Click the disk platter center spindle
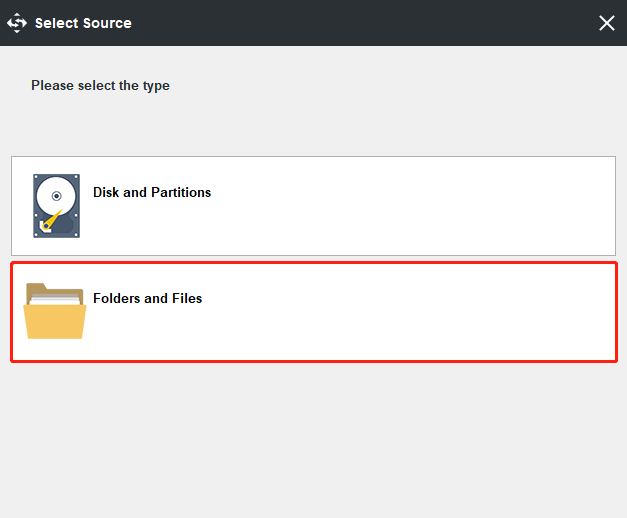Image resolution: width=627 pixels, height=518 pixels. point(56,196)
